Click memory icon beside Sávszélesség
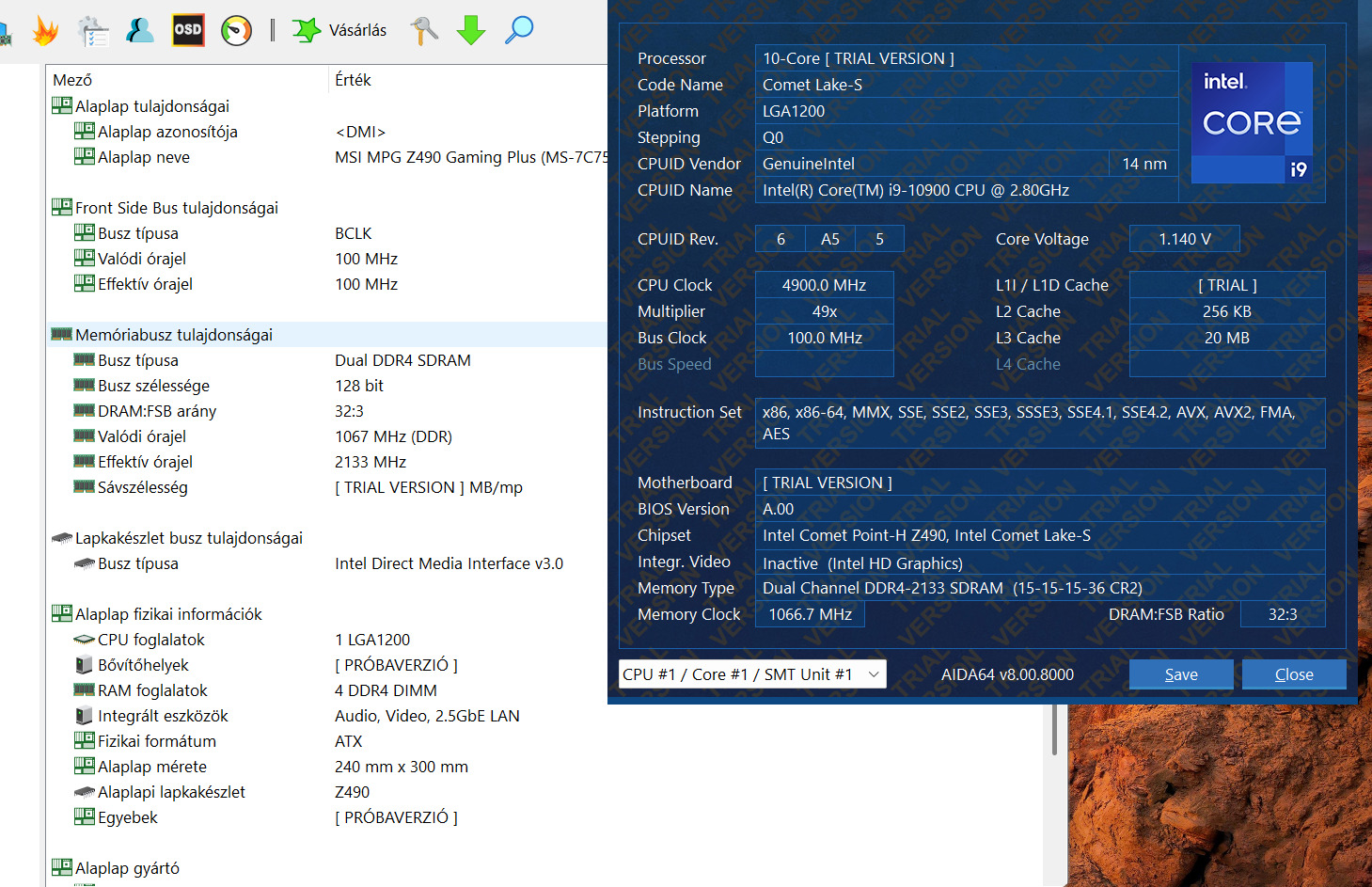Screen dimensions: 1372x887 coord(85,486)
